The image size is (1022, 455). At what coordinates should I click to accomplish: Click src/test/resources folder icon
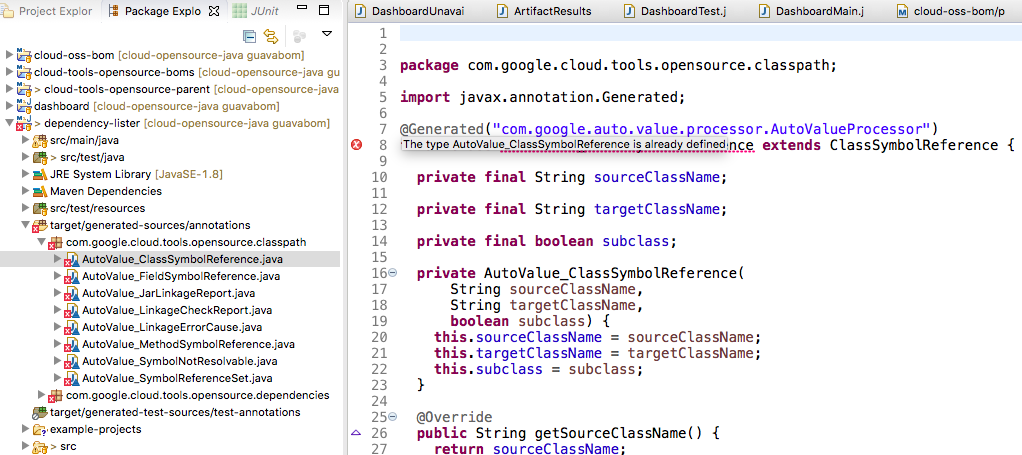[40, 208]
